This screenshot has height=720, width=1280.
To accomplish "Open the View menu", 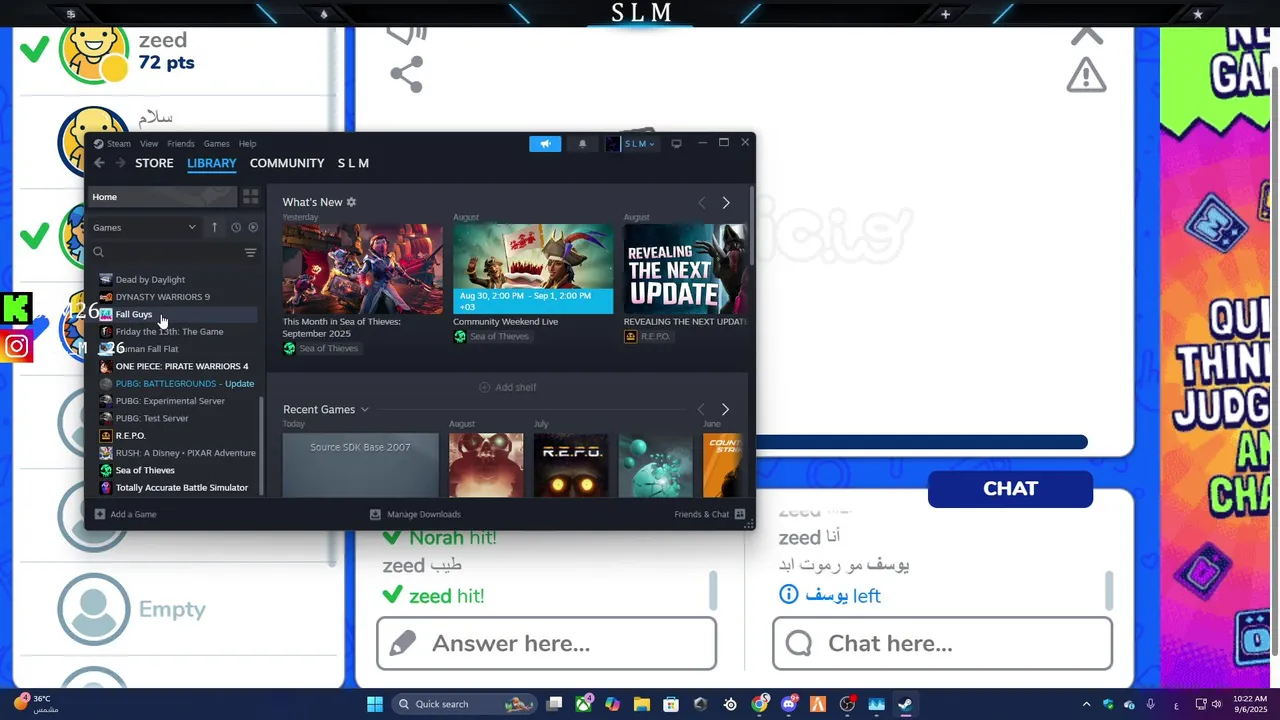I will click(x=149, y=144).
